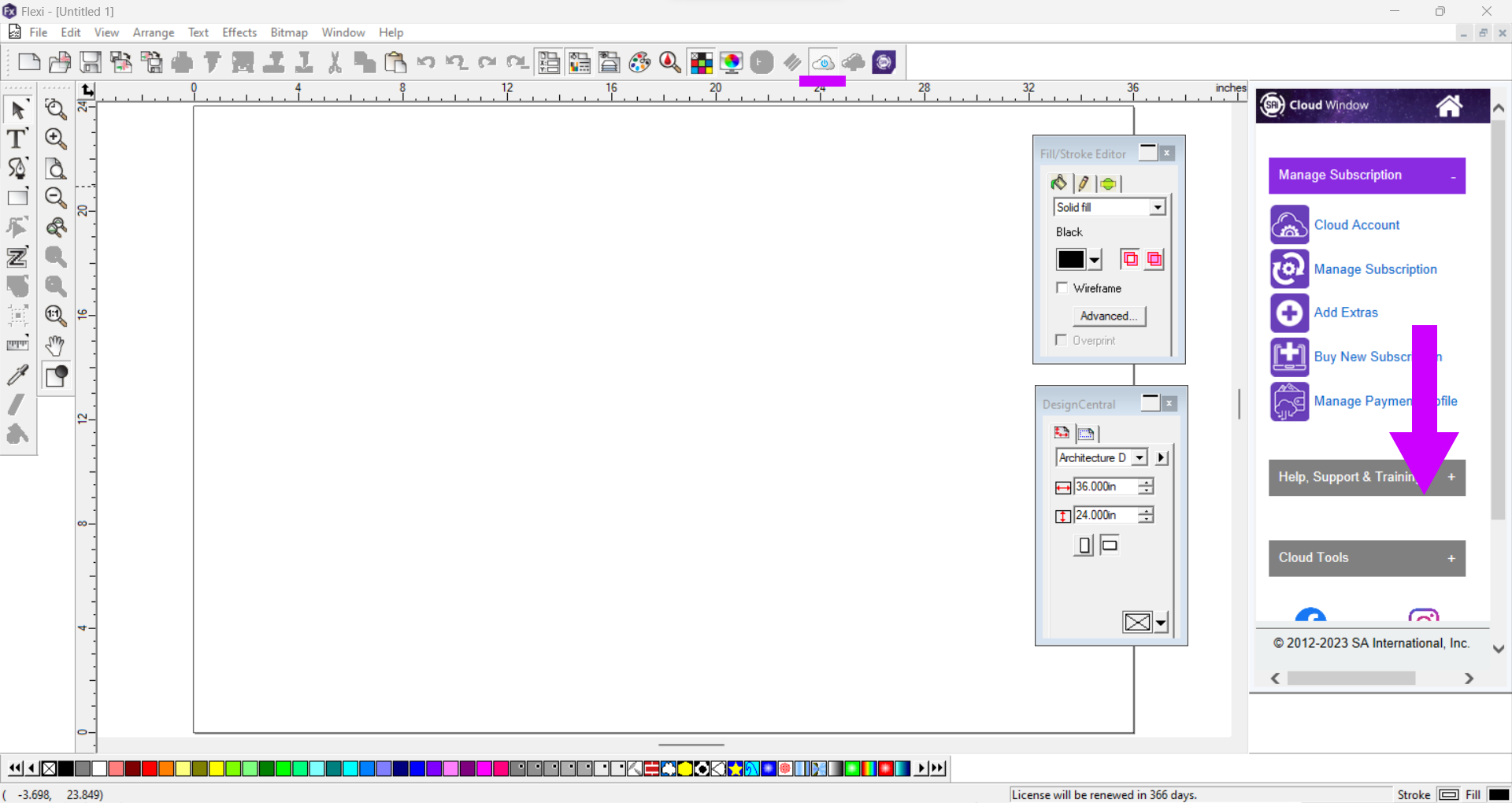Select the Eyedropper tool
Screen dimensions: 1512x803
[x=17, y=375]
